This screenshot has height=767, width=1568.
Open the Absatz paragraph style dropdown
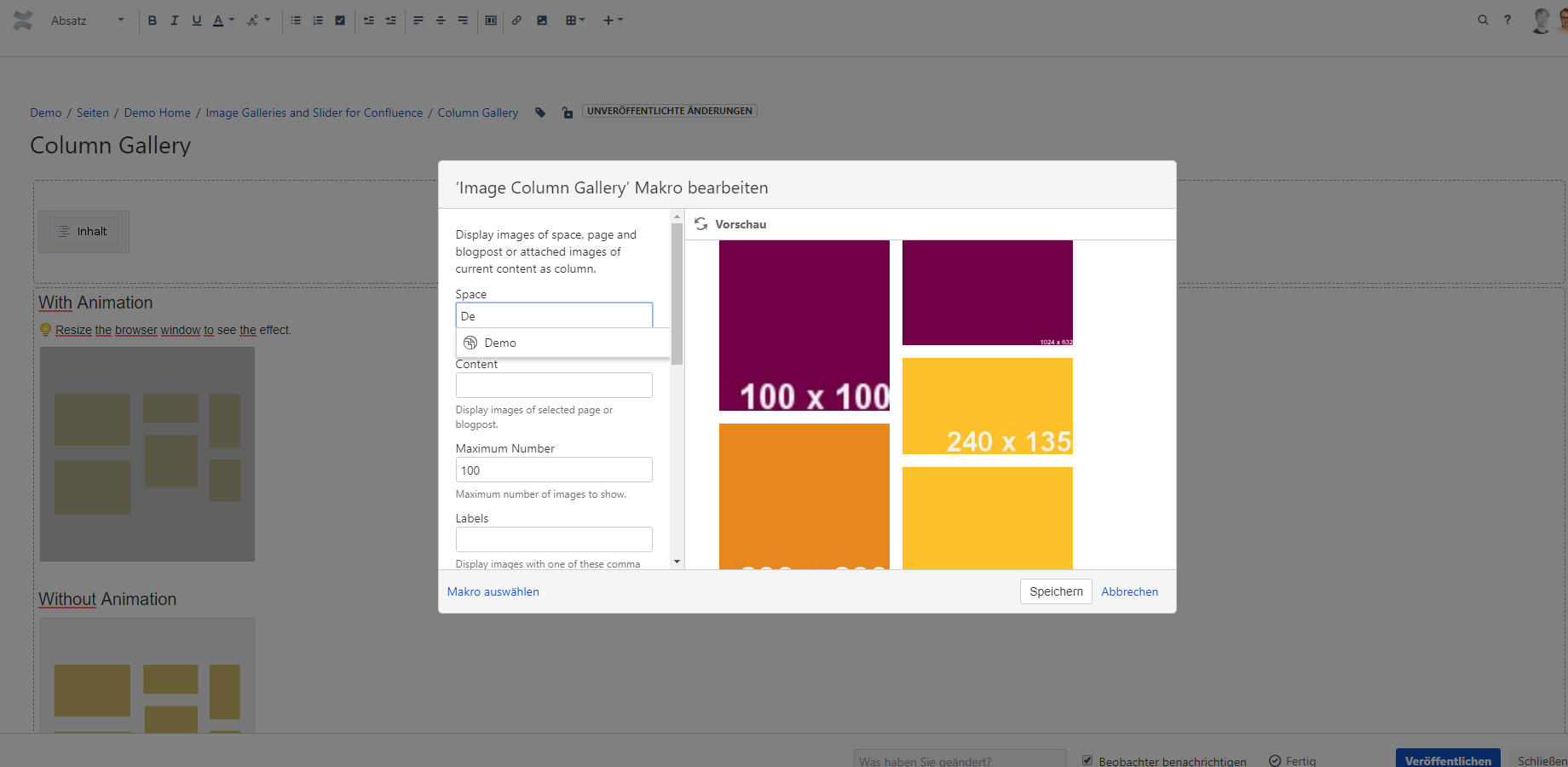(87, 20)
